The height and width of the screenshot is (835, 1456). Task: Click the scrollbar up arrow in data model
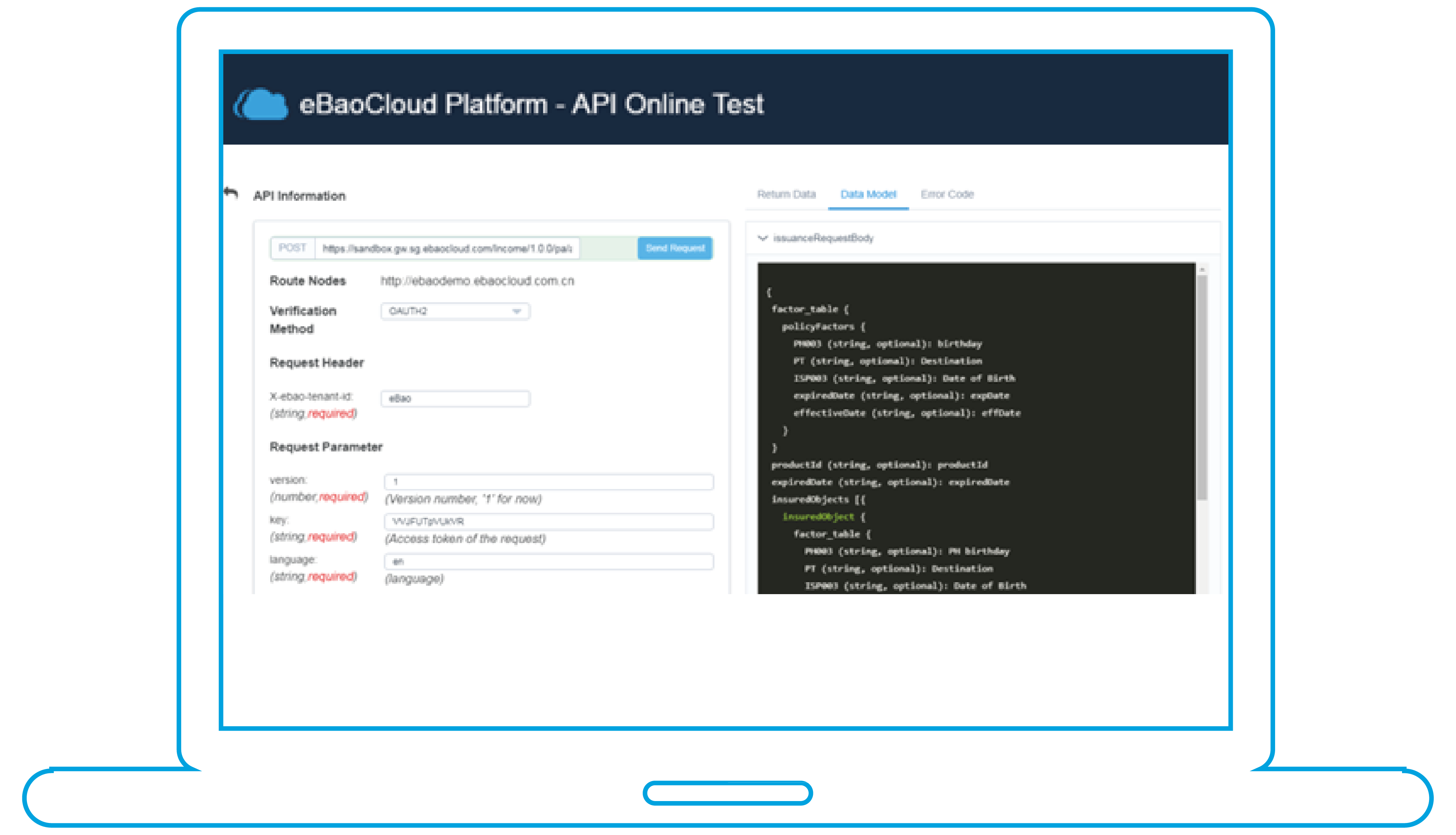point(1201,269)
